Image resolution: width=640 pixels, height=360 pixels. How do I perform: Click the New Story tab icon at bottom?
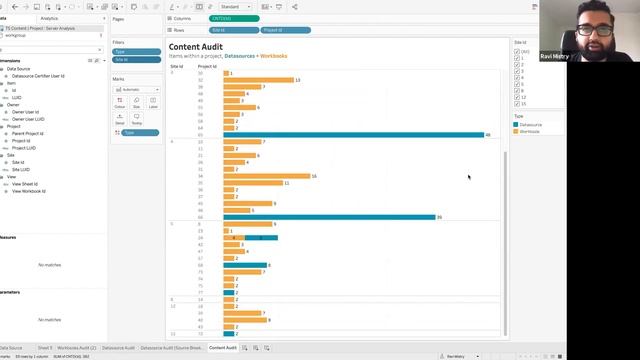click(x=267, y=348)
